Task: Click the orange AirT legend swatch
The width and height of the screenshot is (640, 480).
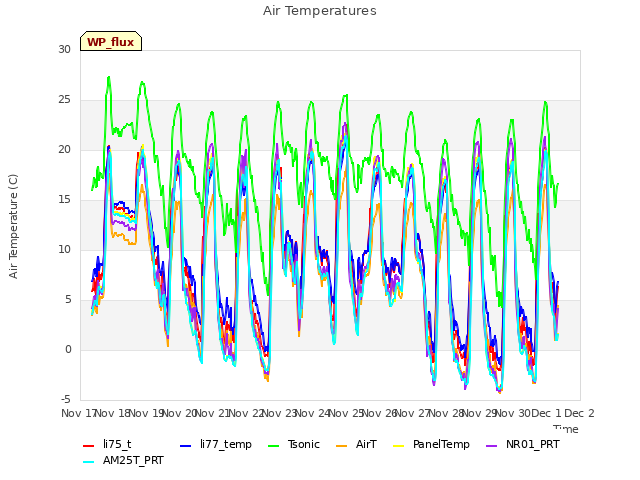Action: point(342,446)
